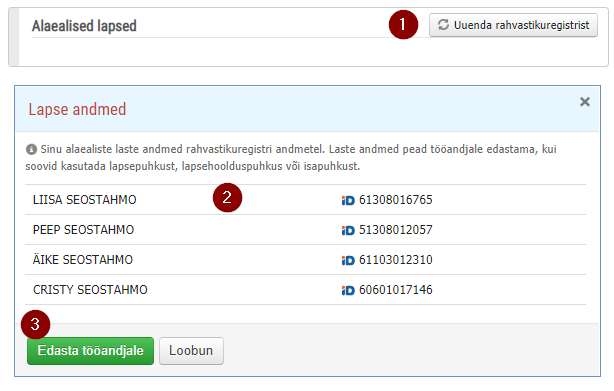Click the personal code 61308016765

tap(395, 200)
